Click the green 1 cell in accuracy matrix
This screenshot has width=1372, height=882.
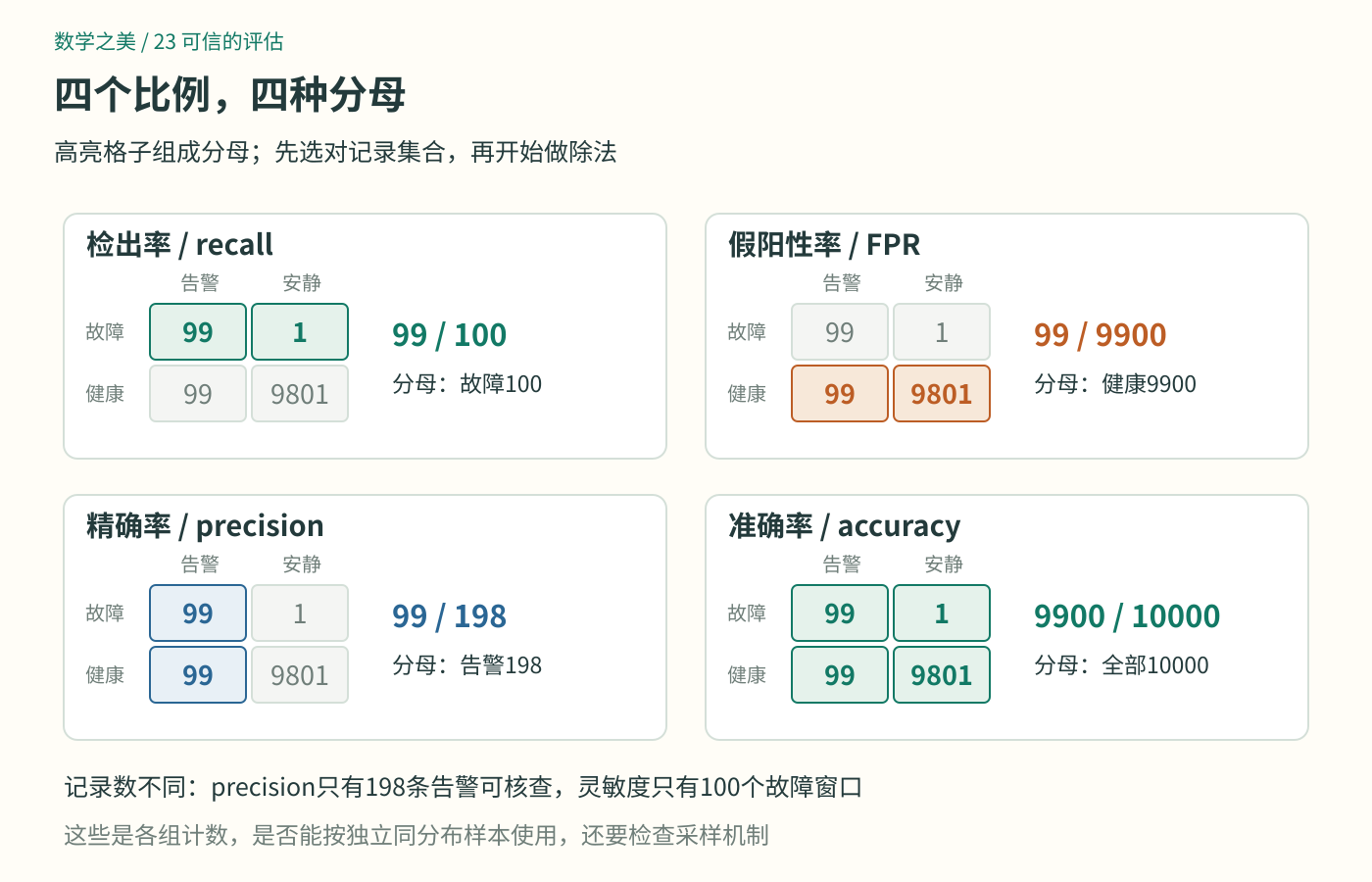[x=942, y=613]
